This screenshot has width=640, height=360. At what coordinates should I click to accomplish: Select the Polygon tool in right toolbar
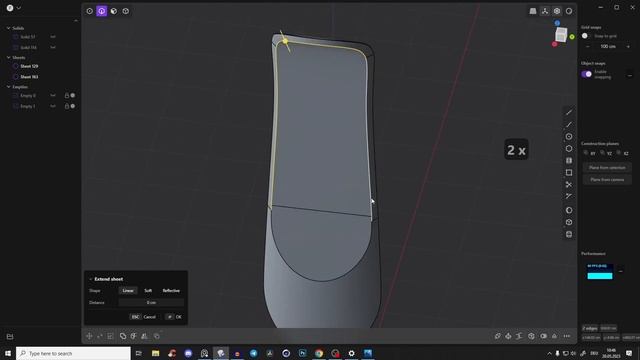tap(569, 149)
